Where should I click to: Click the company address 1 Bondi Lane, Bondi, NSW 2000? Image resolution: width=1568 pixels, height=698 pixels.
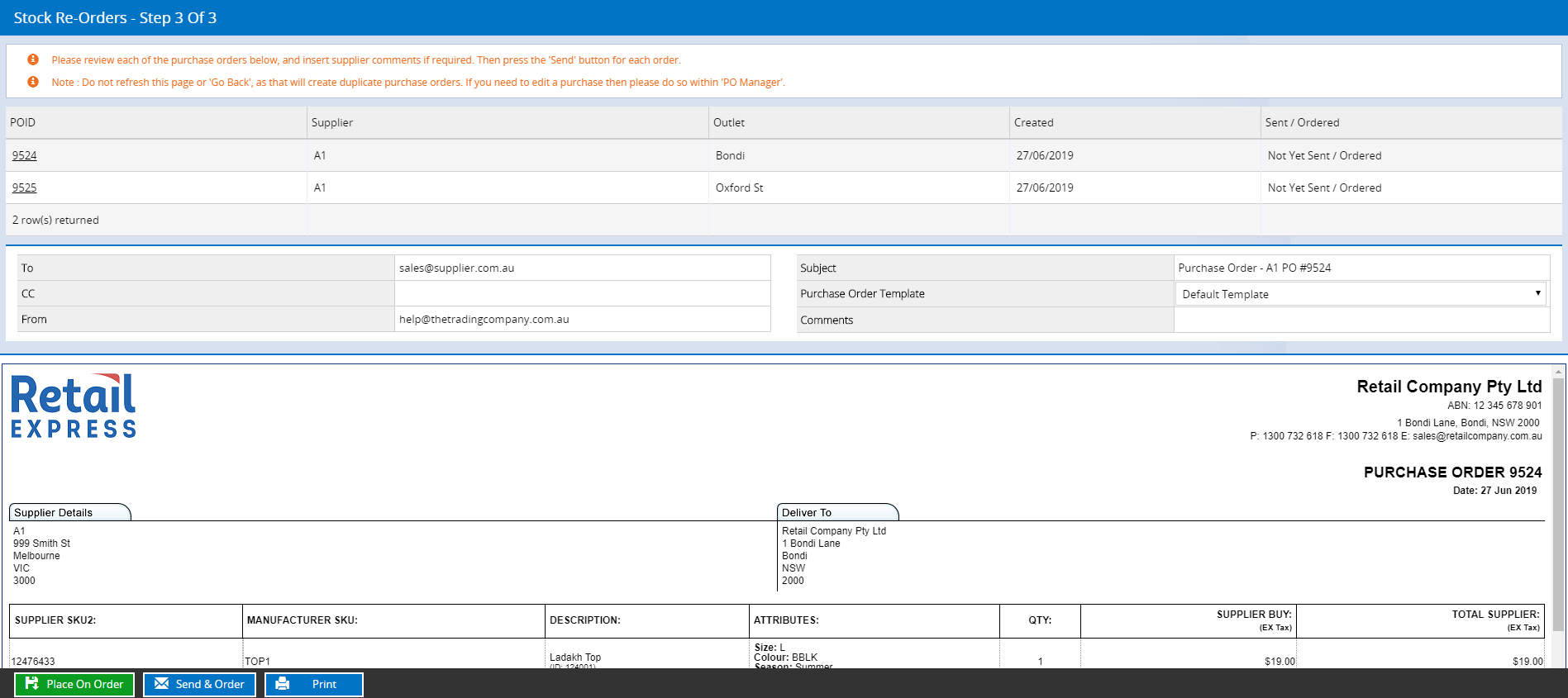pos(1468,423)
